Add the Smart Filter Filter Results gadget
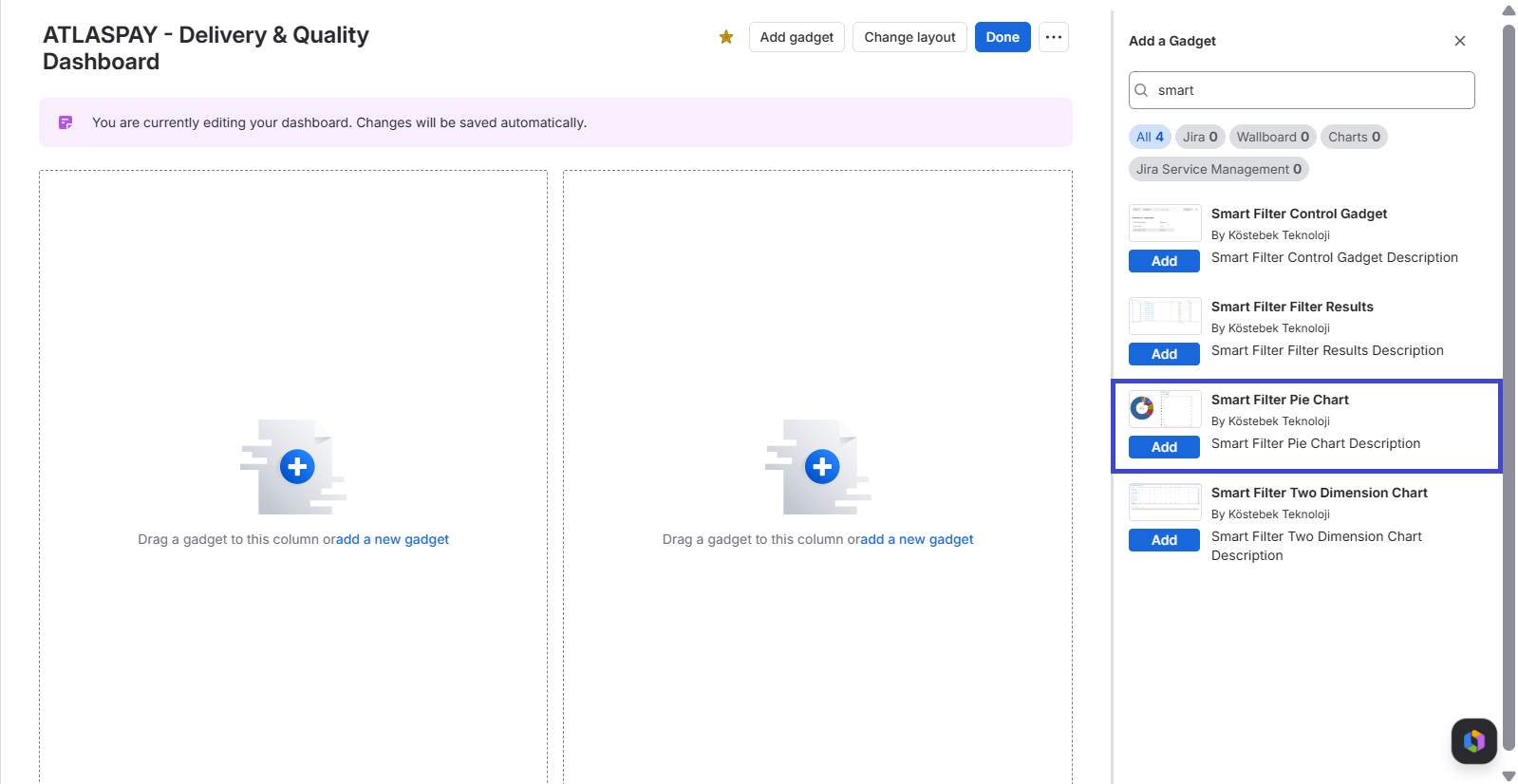 [1164, 354]
